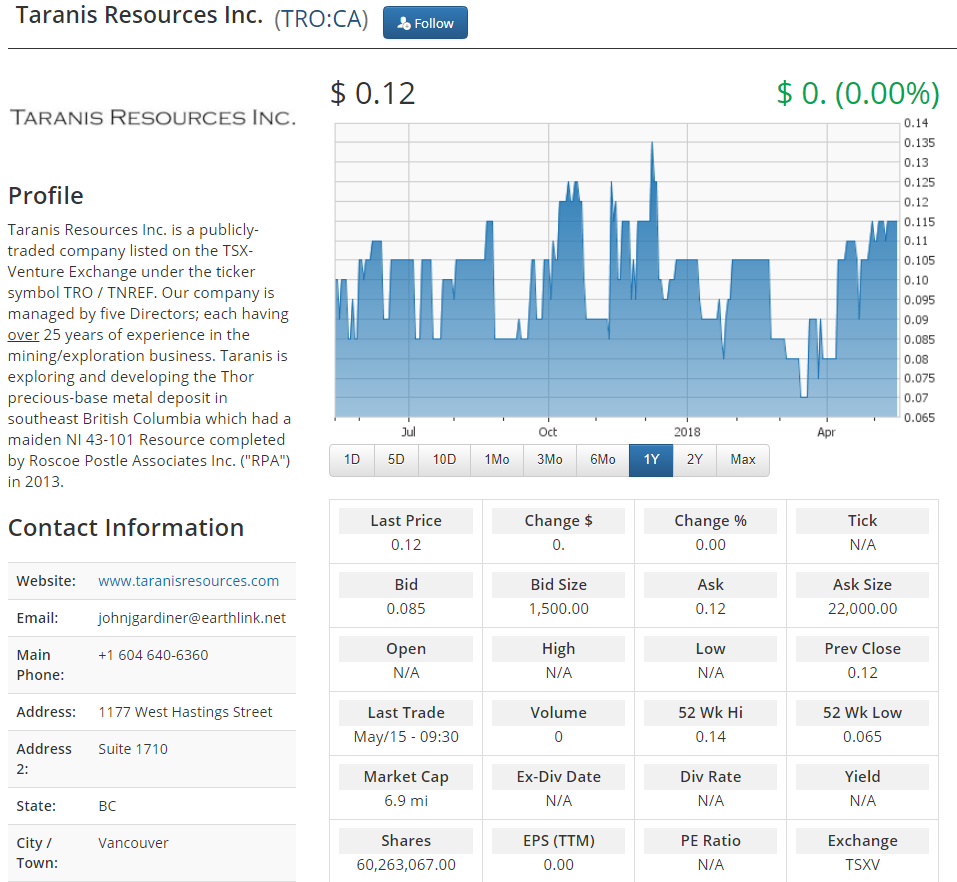Click the High header cell
Image resolution: width=957 pixels, height=882 pixels.
point(558,649)
